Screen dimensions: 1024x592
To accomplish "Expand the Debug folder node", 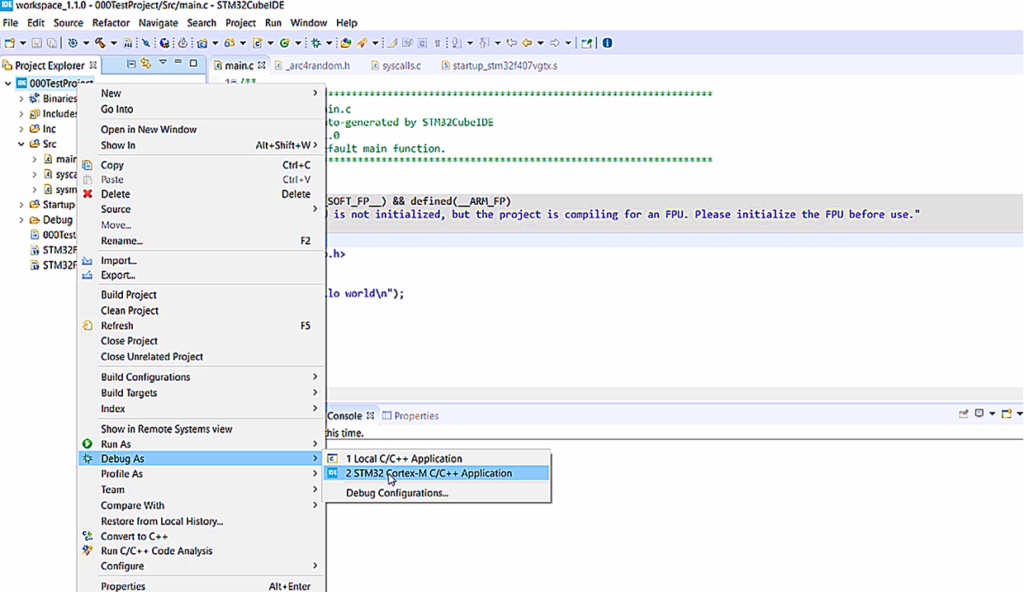I will tap(21, 220).
